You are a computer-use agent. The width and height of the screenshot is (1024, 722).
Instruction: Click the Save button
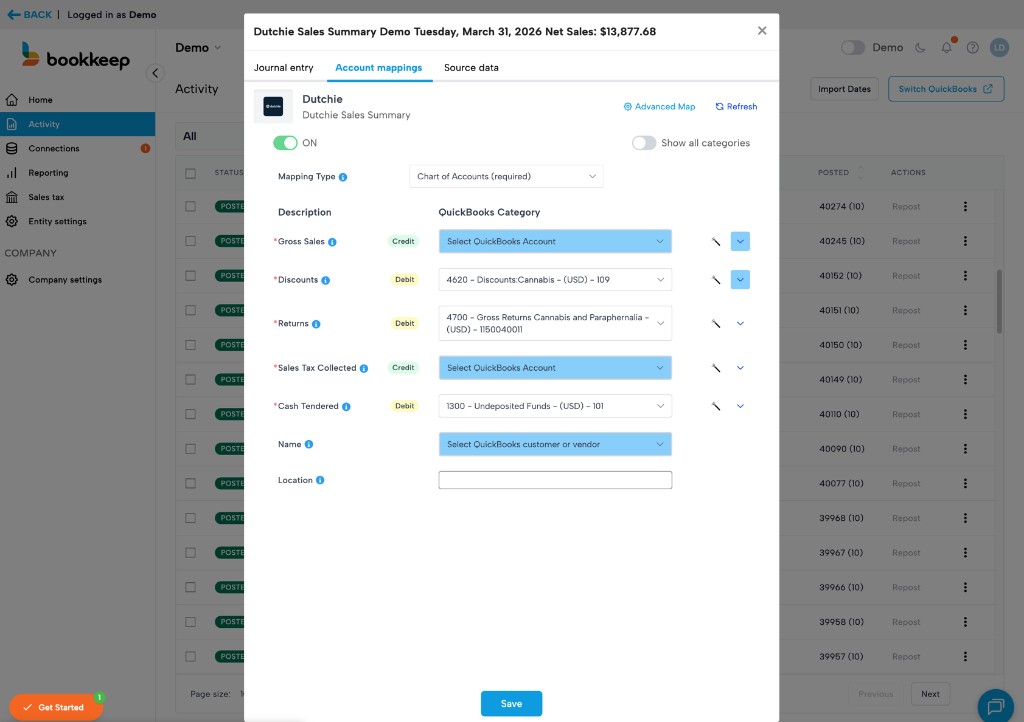(x=511, y=703)
